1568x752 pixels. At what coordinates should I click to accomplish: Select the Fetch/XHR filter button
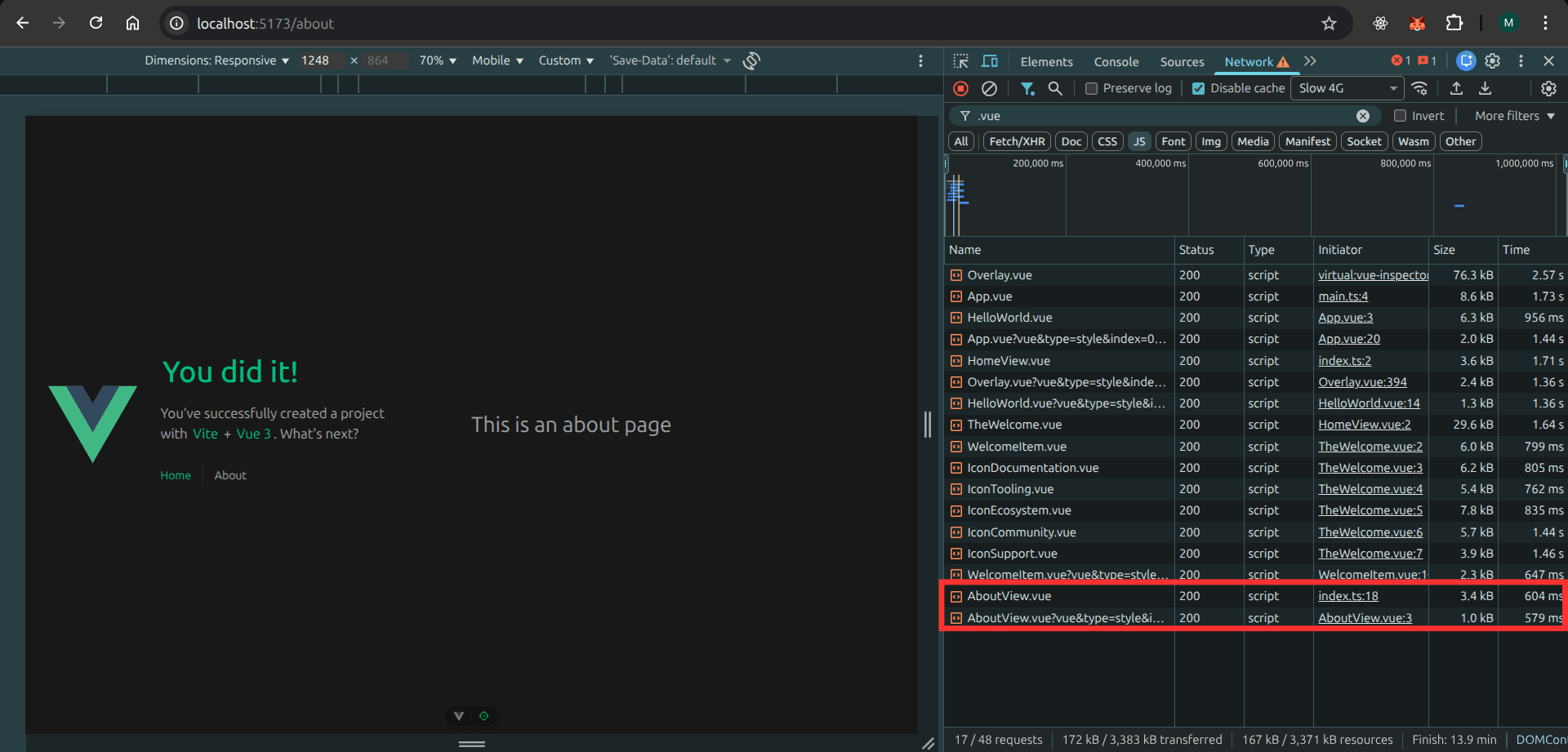[1017, 141]
